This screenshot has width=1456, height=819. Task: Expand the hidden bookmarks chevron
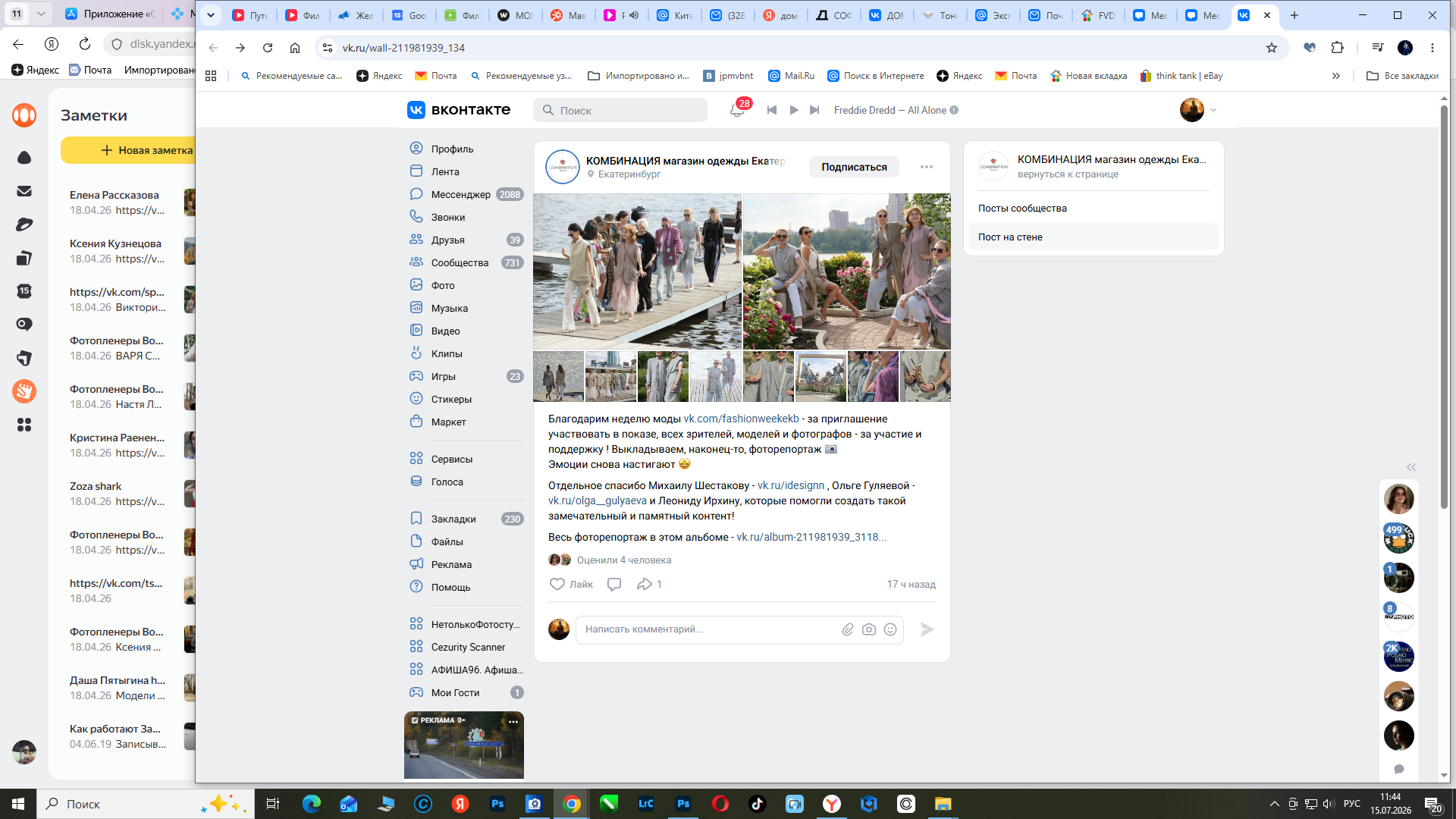pos(1336,76)
